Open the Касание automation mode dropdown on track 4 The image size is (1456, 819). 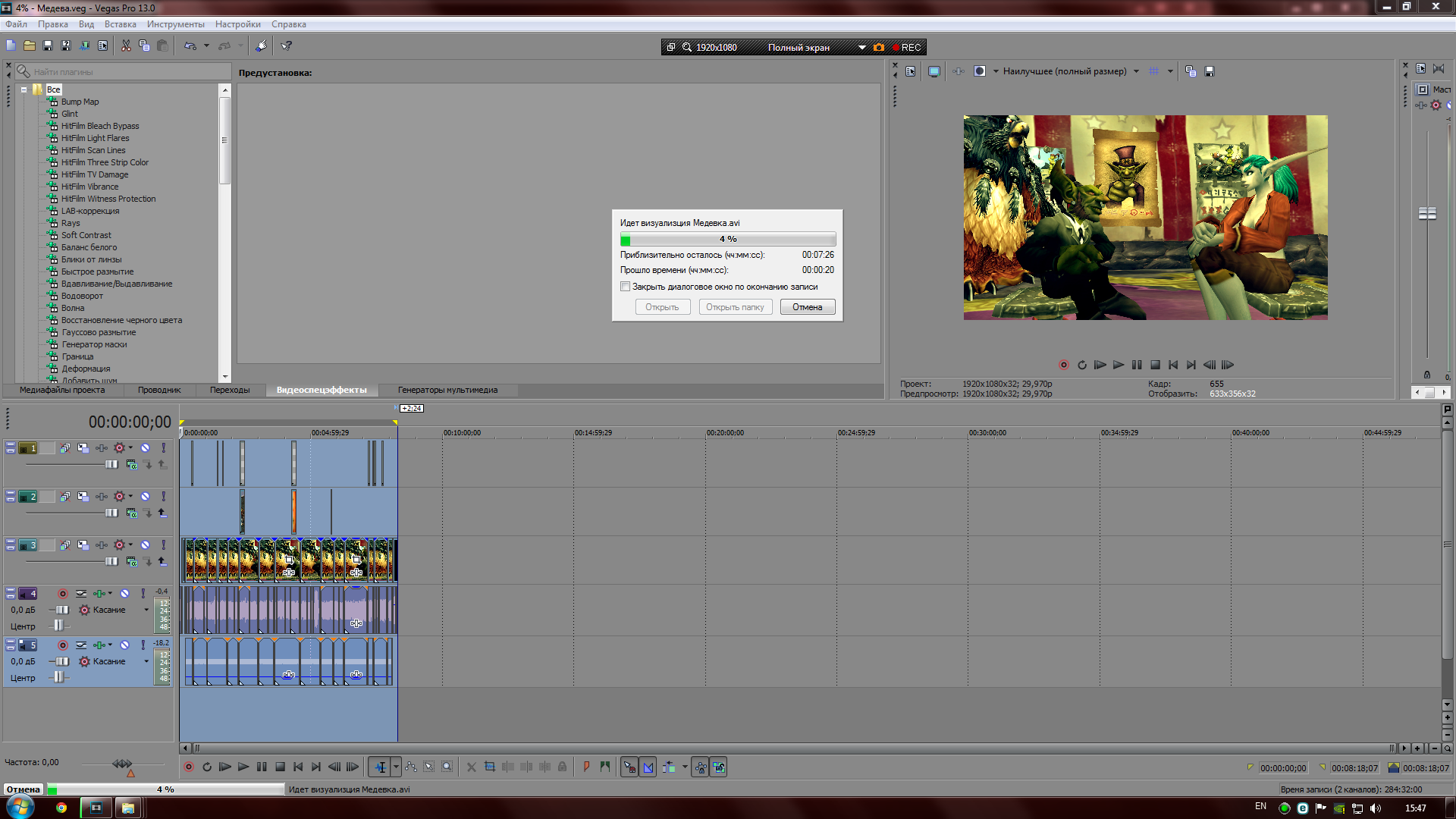click(146, 610)
